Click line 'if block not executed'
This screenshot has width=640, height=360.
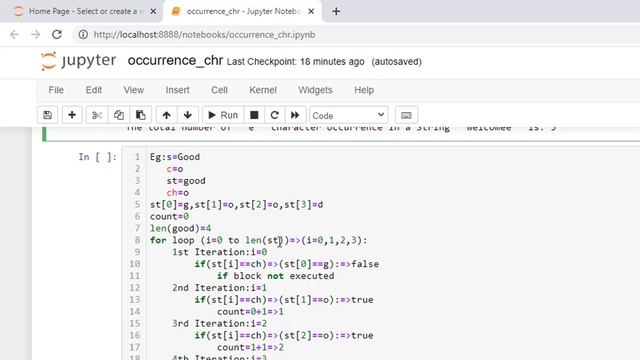[276, 276]
